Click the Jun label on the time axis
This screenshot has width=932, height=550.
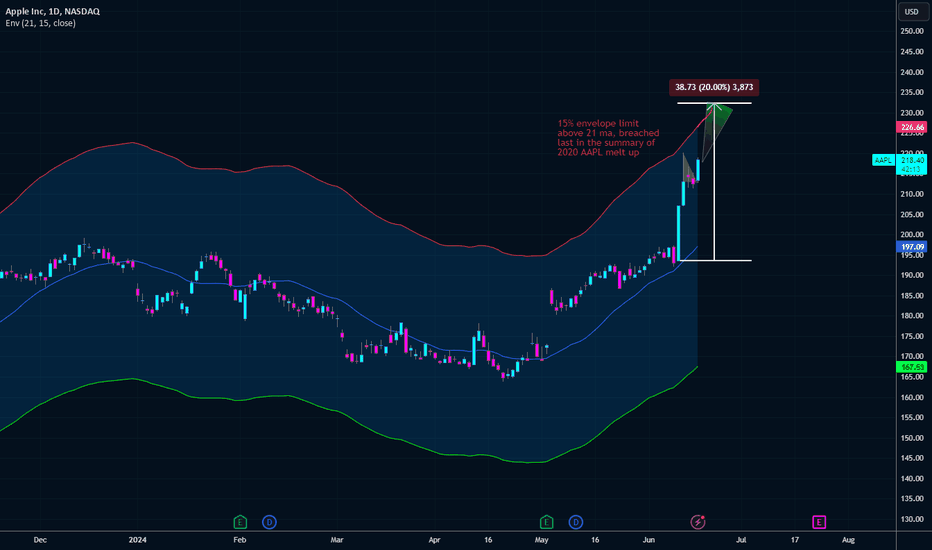[648, 540]
